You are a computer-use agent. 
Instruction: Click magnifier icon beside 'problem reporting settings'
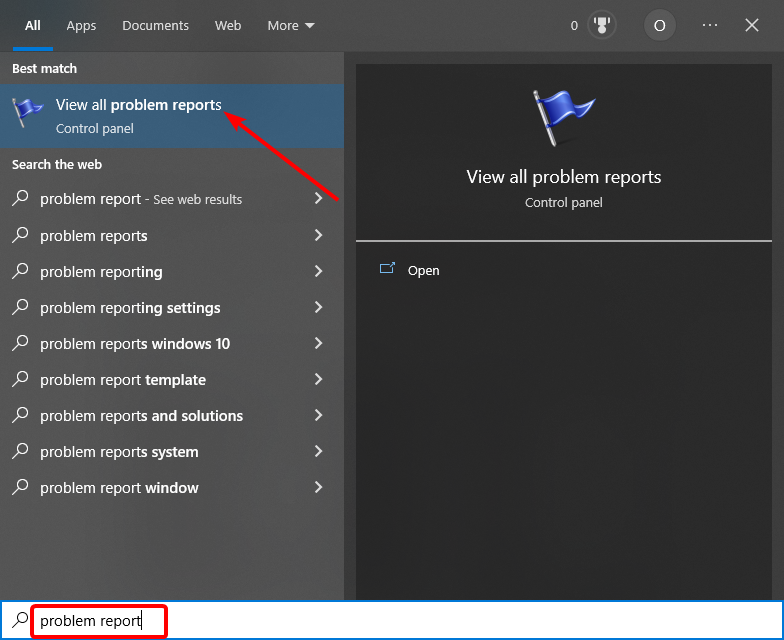[20, 306]
